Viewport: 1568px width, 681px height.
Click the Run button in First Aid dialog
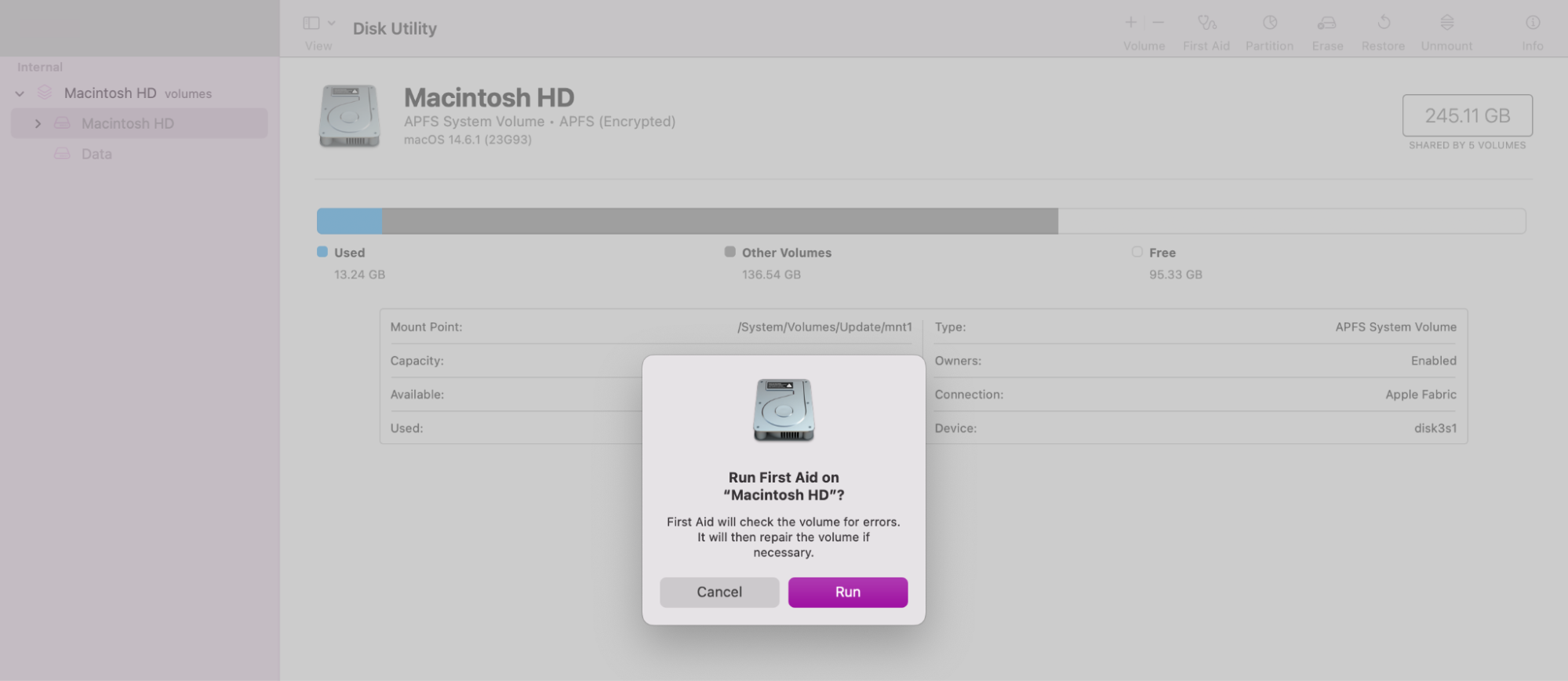(848, 592)
